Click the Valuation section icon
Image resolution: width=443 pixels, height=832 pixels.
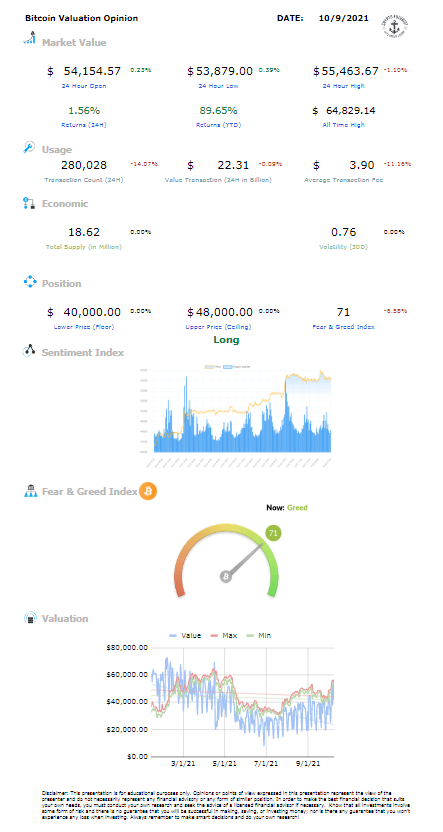pos(30,618)
